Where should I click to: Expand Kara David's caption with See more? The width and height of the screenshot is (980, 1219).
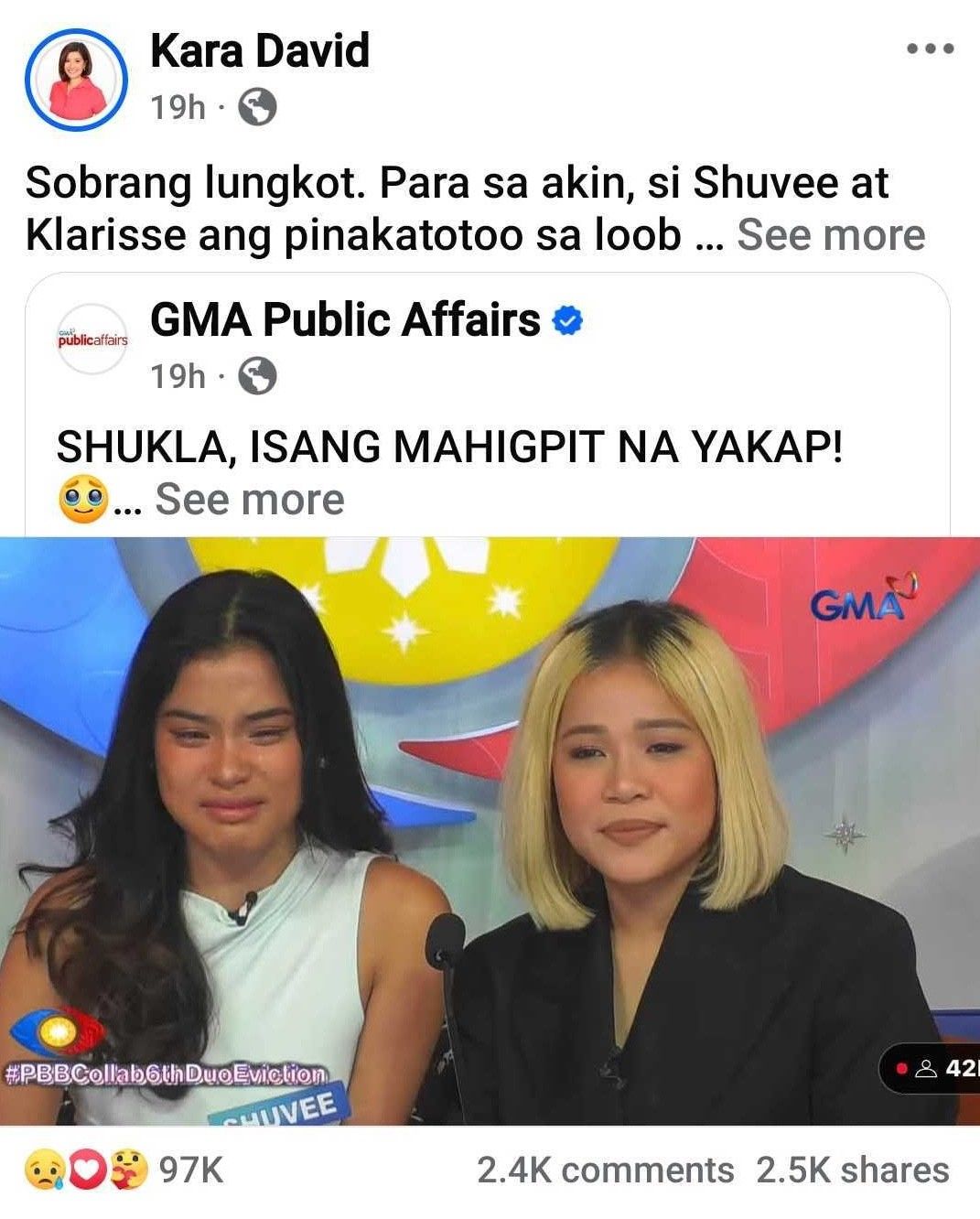(x=831, y=235)
